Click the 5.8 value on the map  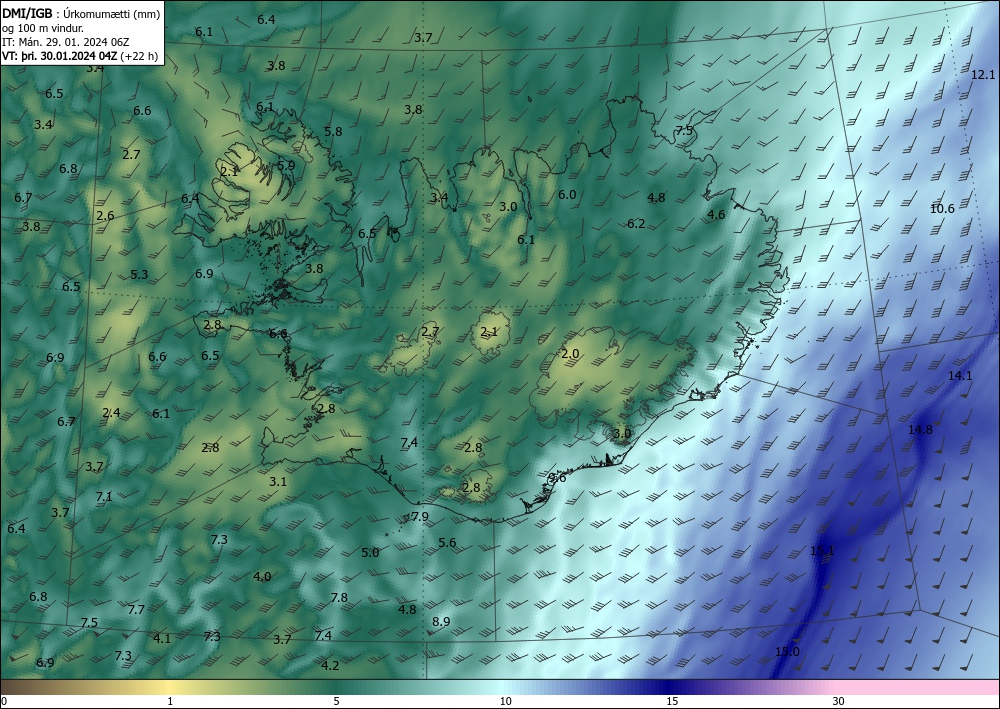coord(333,131)
